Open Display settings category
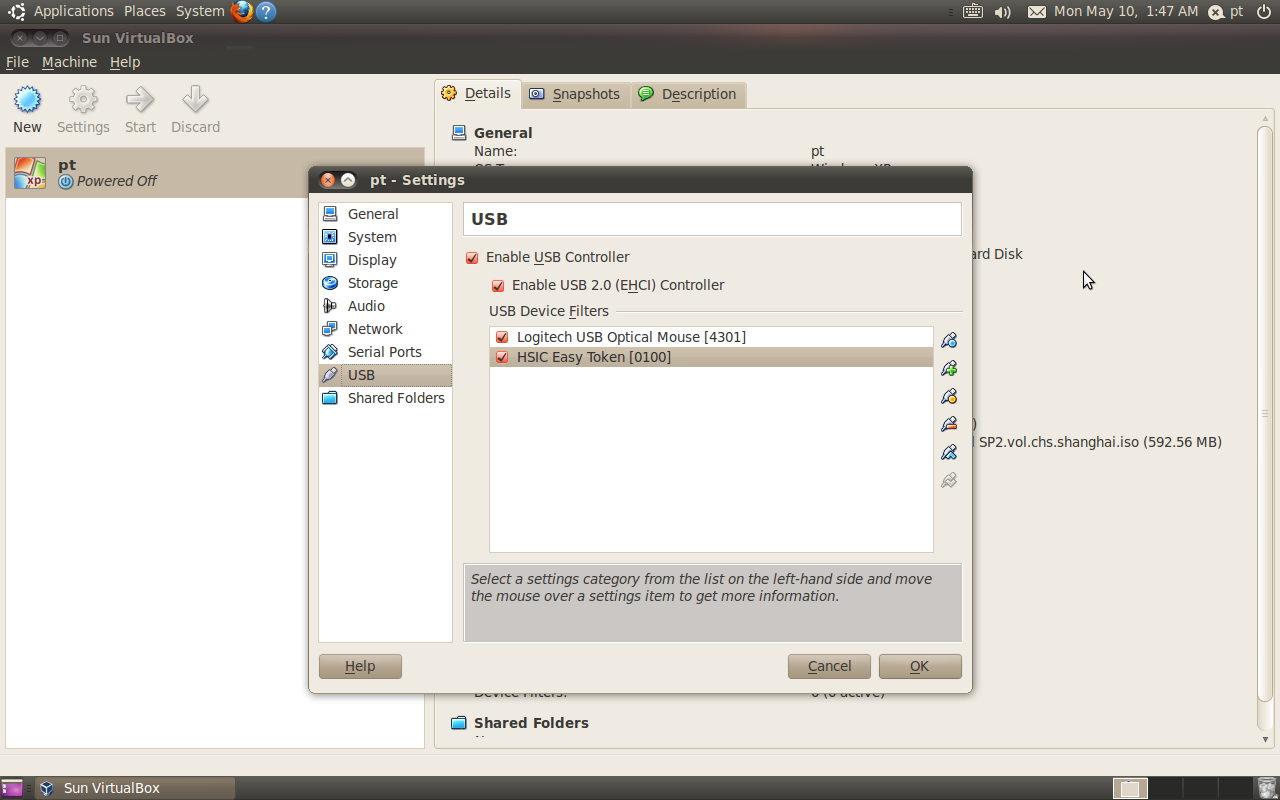Viewport: 1280px width, 800px height. click(385, 260)
